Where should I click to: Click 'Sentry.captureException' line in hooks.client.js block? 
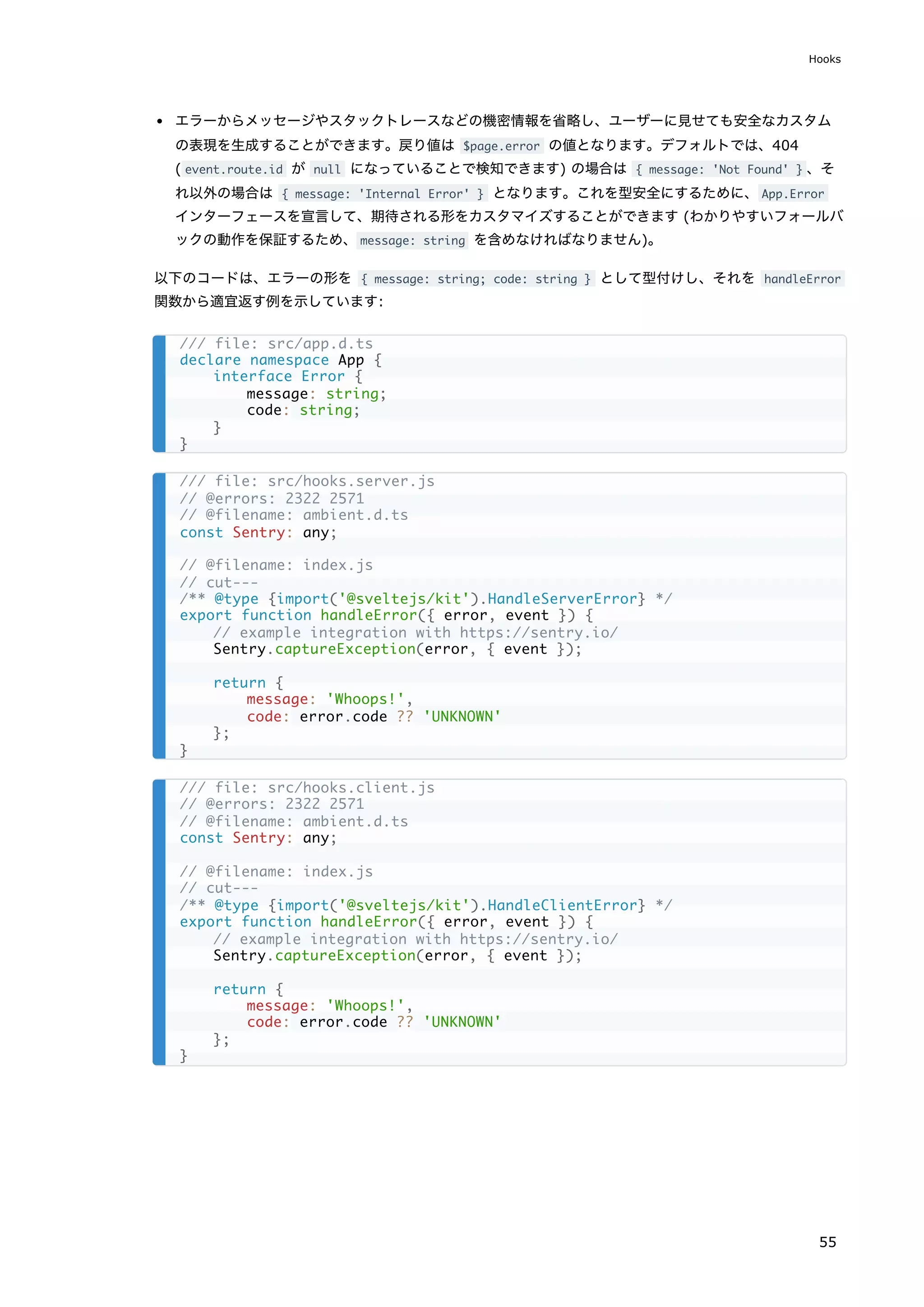[397, 956]
